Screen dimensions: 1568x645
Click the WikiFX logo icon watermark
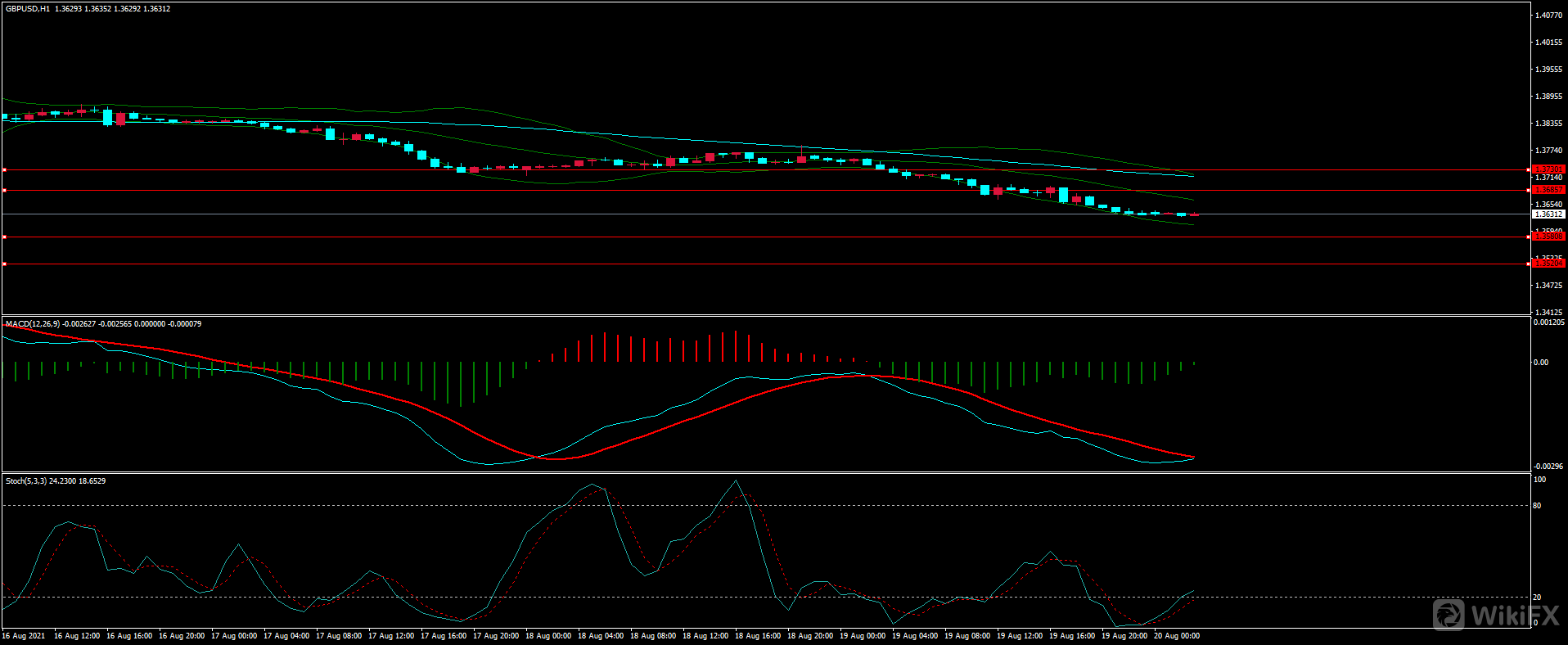(1449, 615)
